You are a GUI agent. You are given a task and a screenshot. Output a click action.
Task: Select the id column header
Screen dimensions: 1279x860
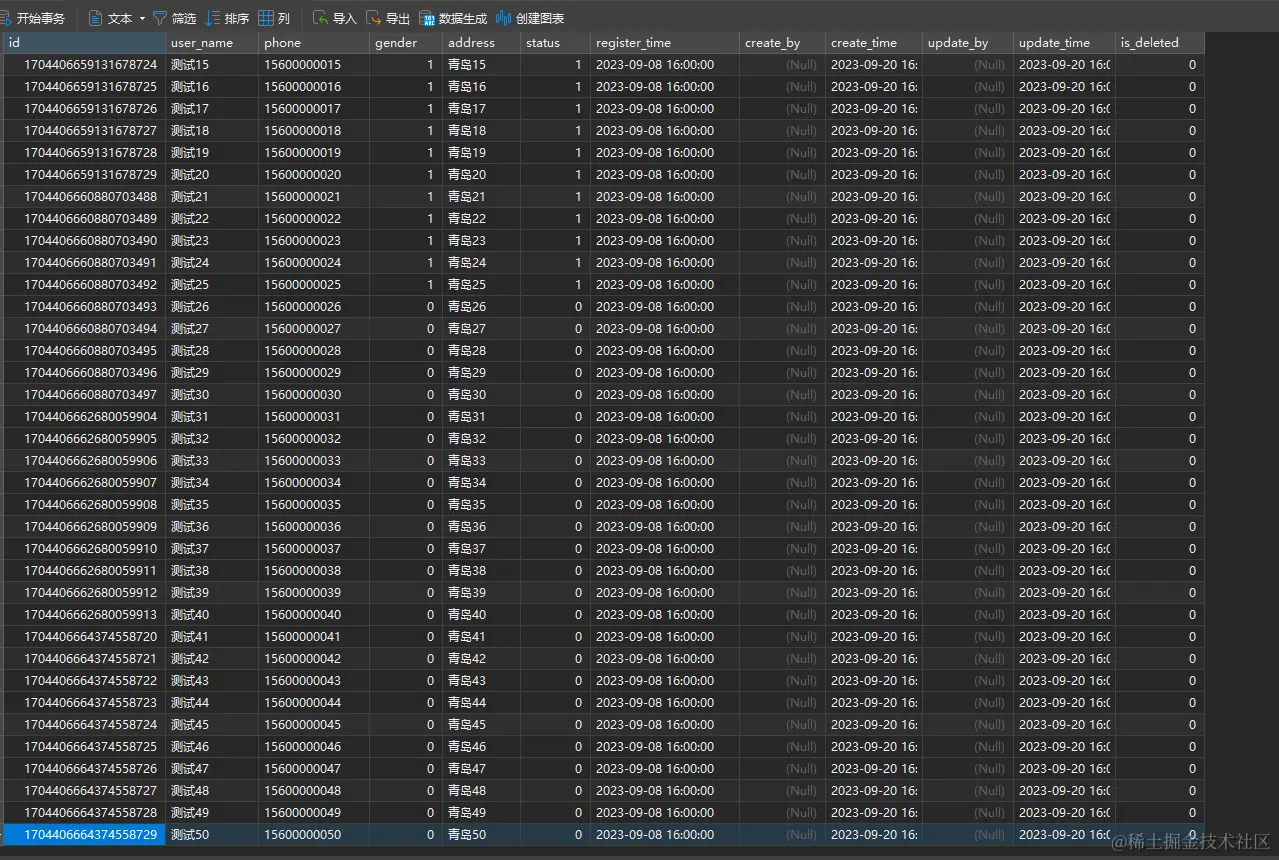84,43
